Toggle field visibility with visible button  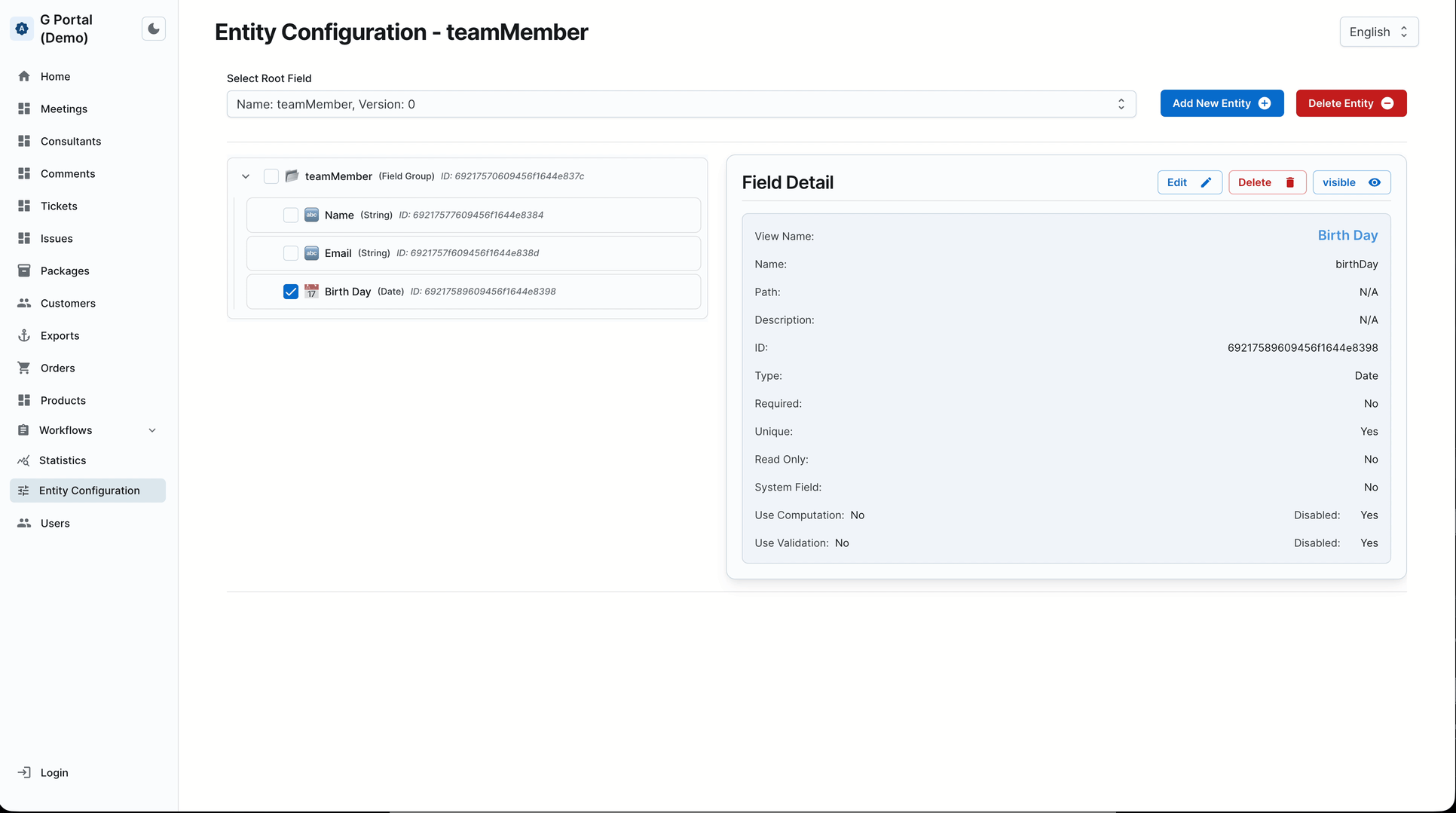point(1350,182)
